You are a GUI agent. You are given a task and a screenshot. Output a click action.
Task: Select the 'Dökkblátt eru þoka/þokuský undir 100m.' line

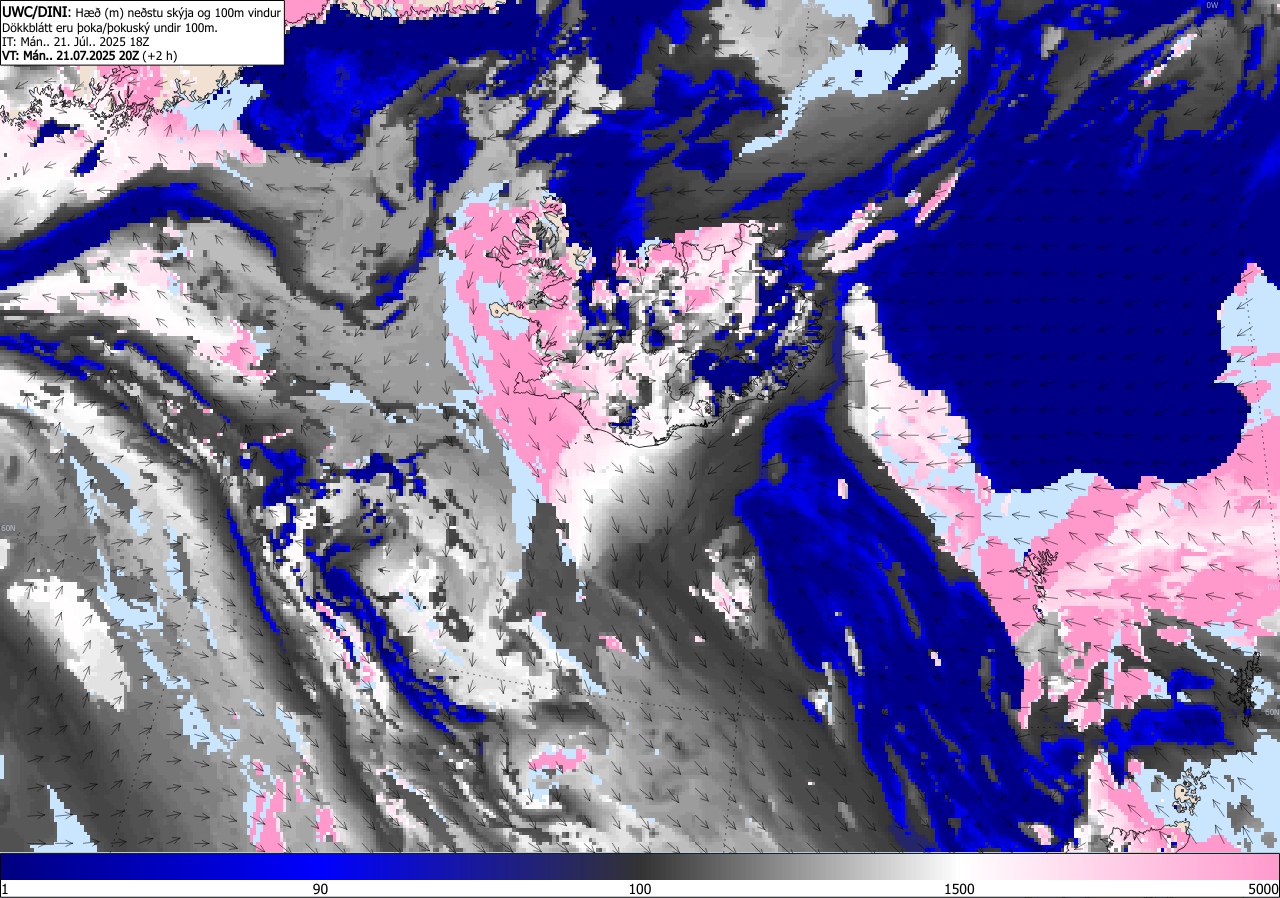pyautogui.click(x=110, y=27)
